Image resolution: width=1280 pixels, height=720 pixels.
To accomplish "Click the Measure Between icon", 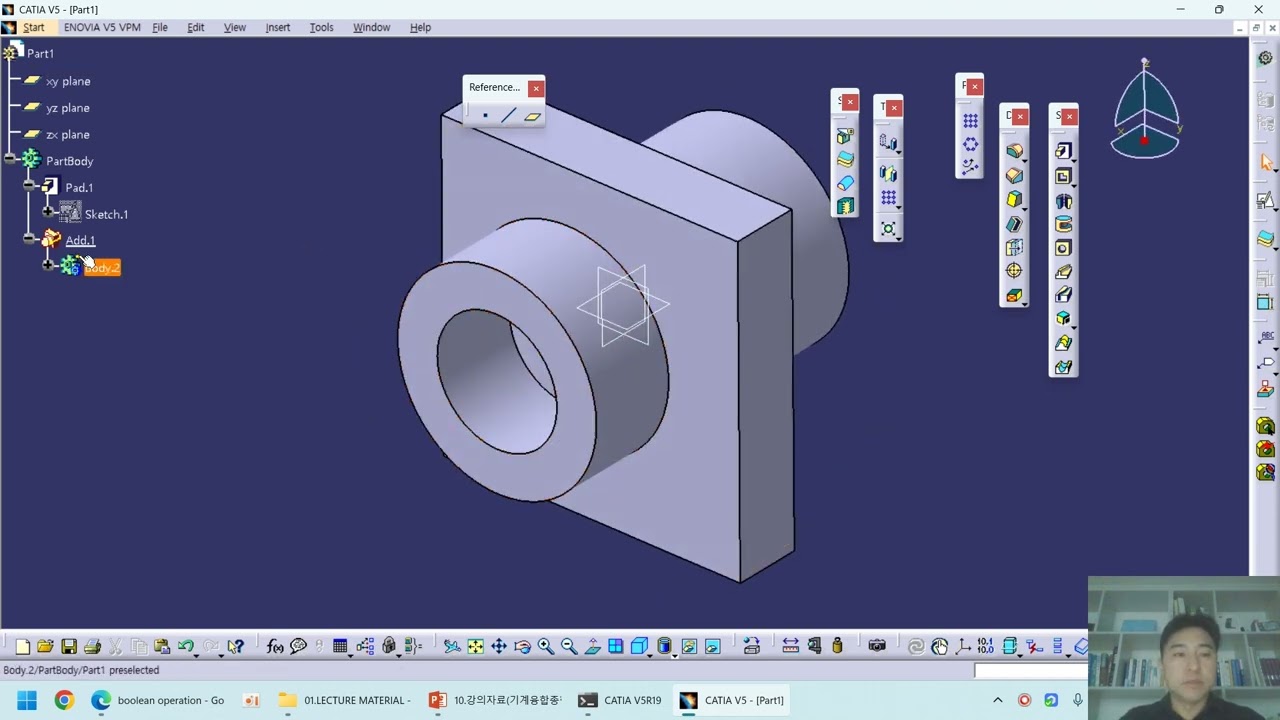I will pos(790,646).
